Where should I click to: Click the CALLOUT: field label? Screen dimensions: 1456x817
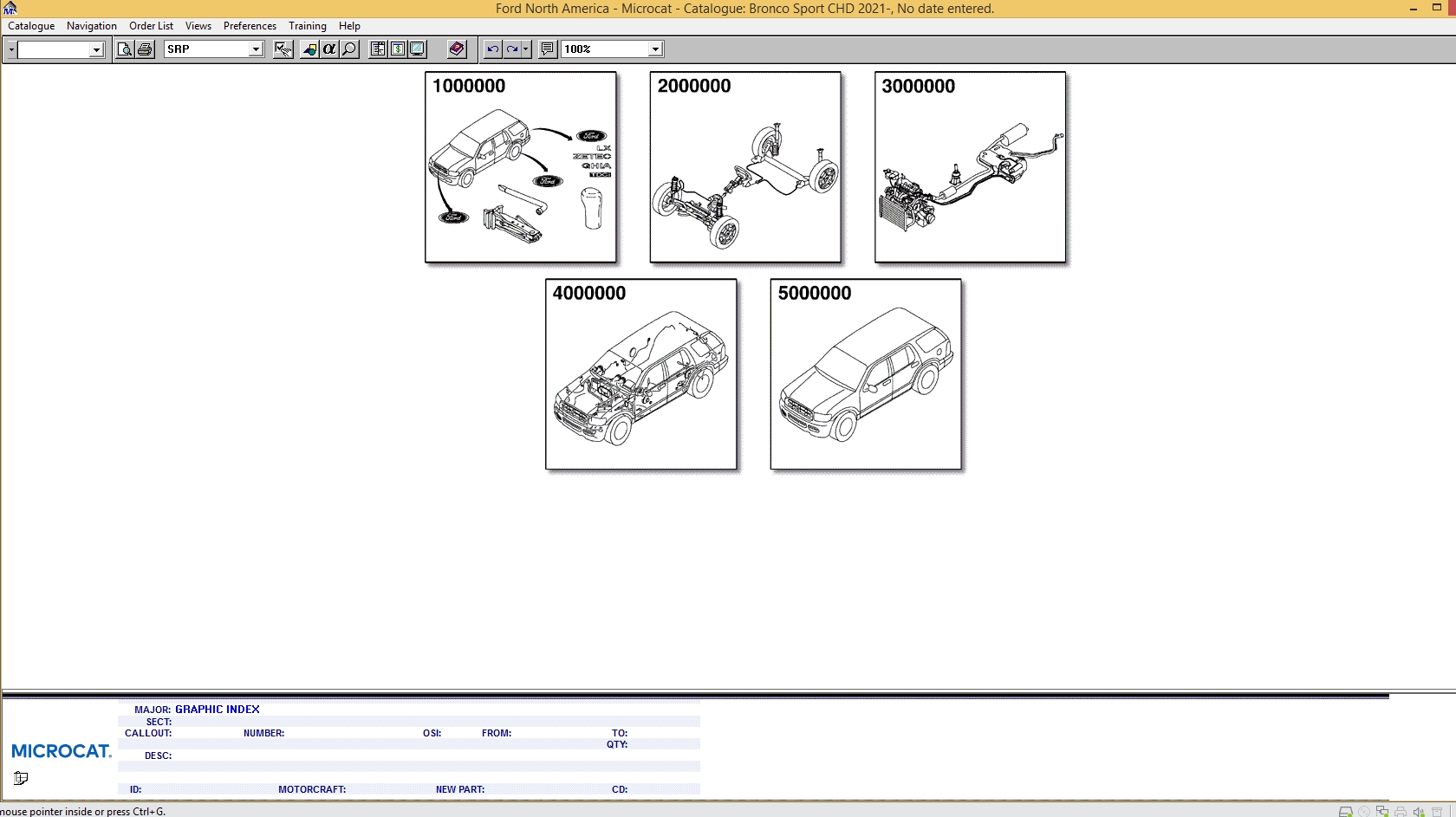pyautogui.click(x=148, y=733)
